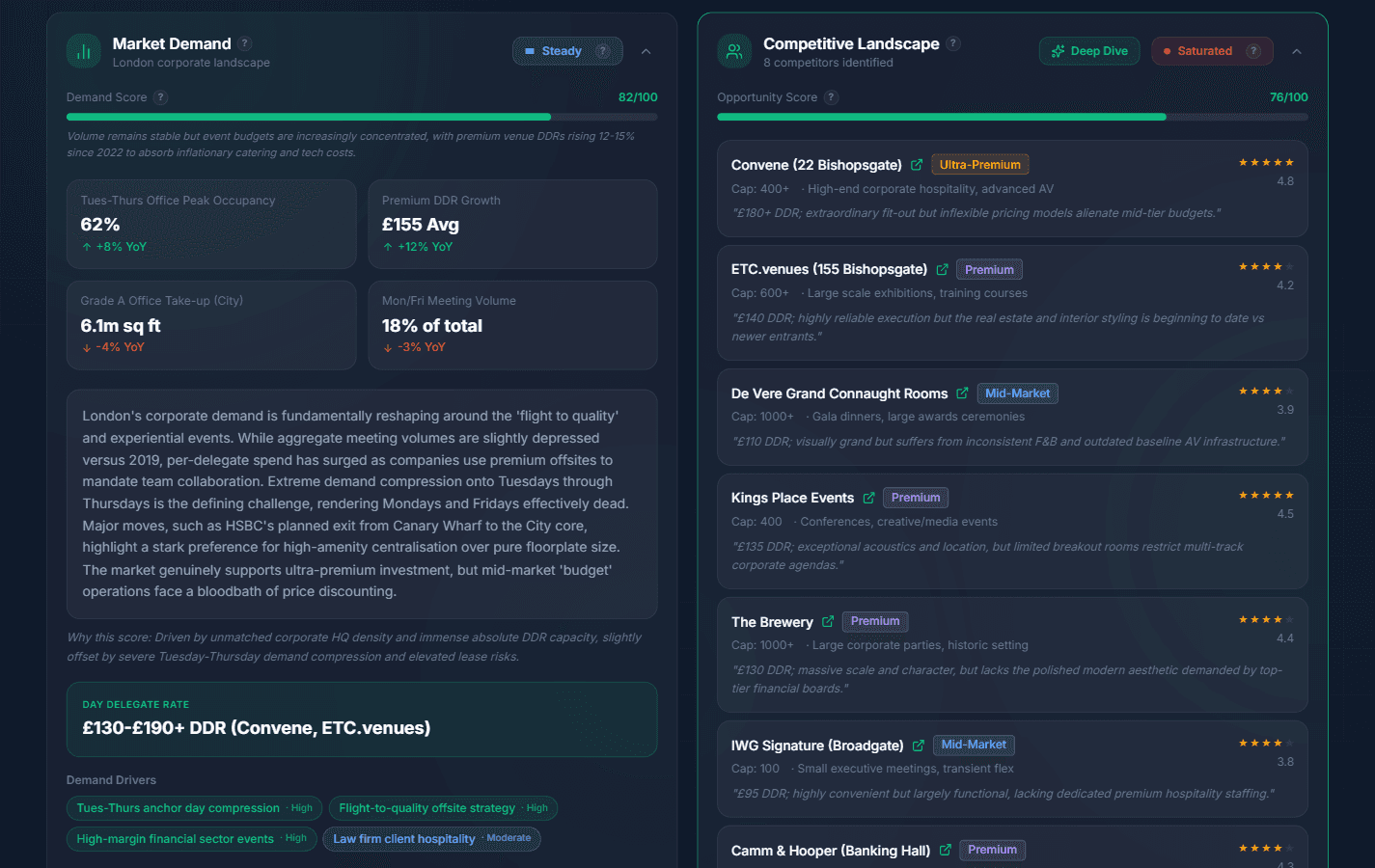Click the Saturated status badge
Viewport: 1375px width, 868px height.
(1212, 51)
